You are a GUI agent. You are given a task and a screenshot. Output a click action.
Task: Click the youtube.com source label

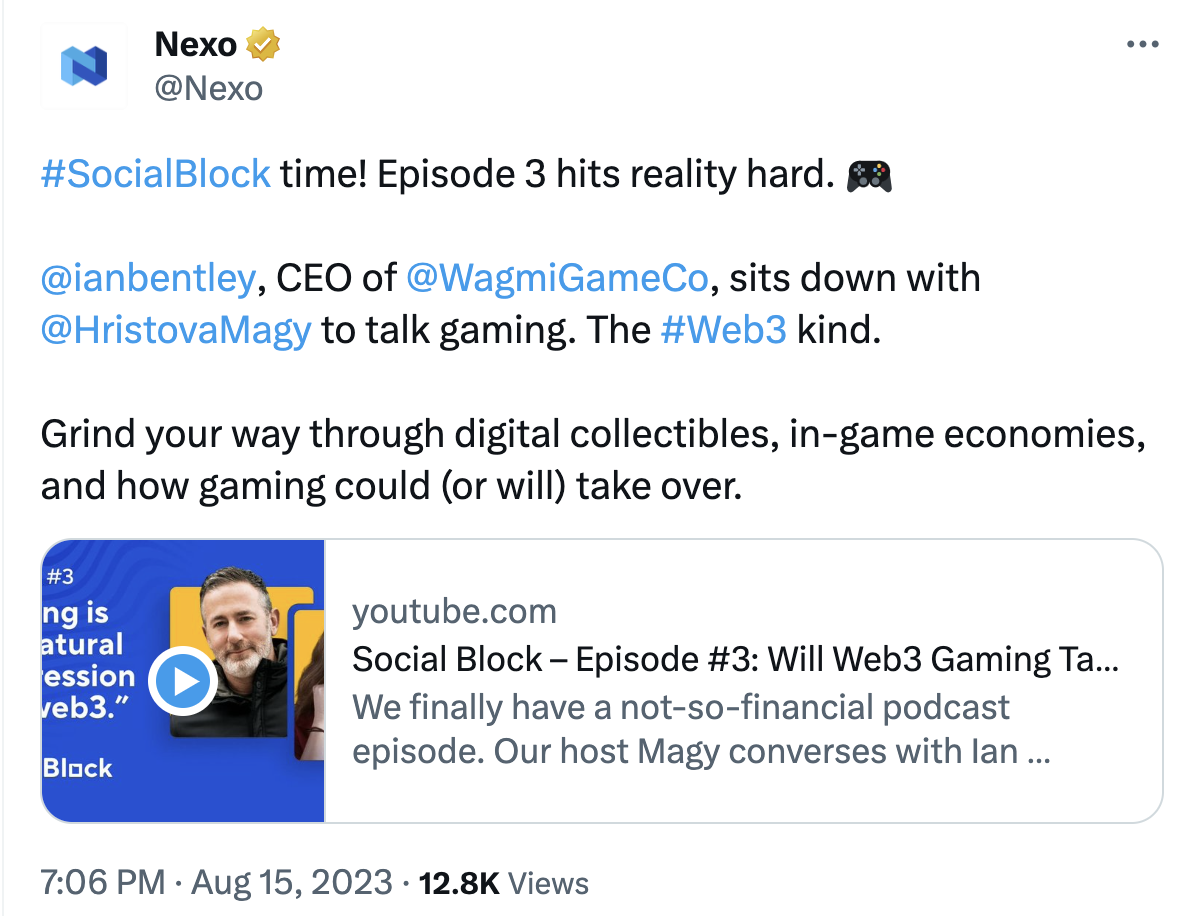[455, 611]
